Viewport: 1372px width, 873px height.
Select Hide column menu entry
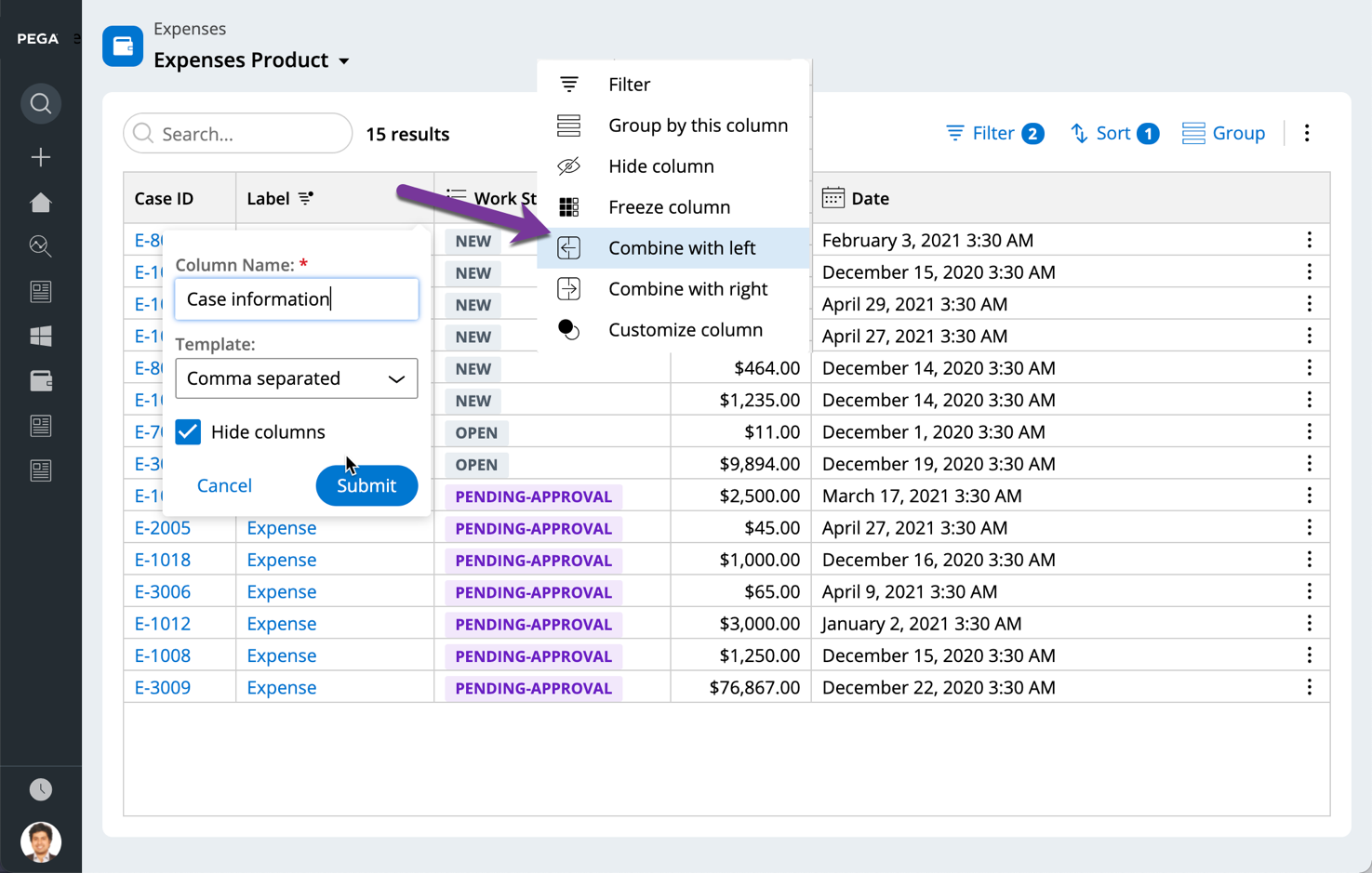(x=673, y=165)
